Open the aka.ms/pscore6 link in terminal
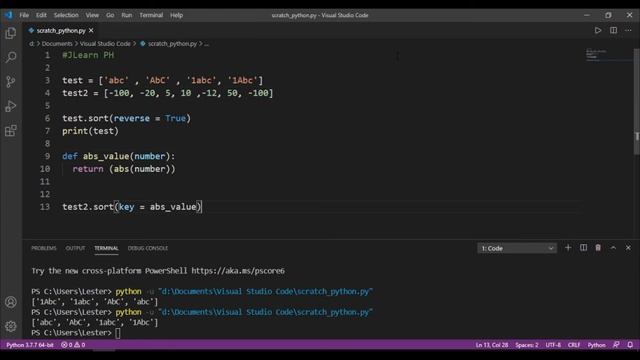The width and height of the screenshot is (640, 360). pyautogui.click(x=238, y=271)
